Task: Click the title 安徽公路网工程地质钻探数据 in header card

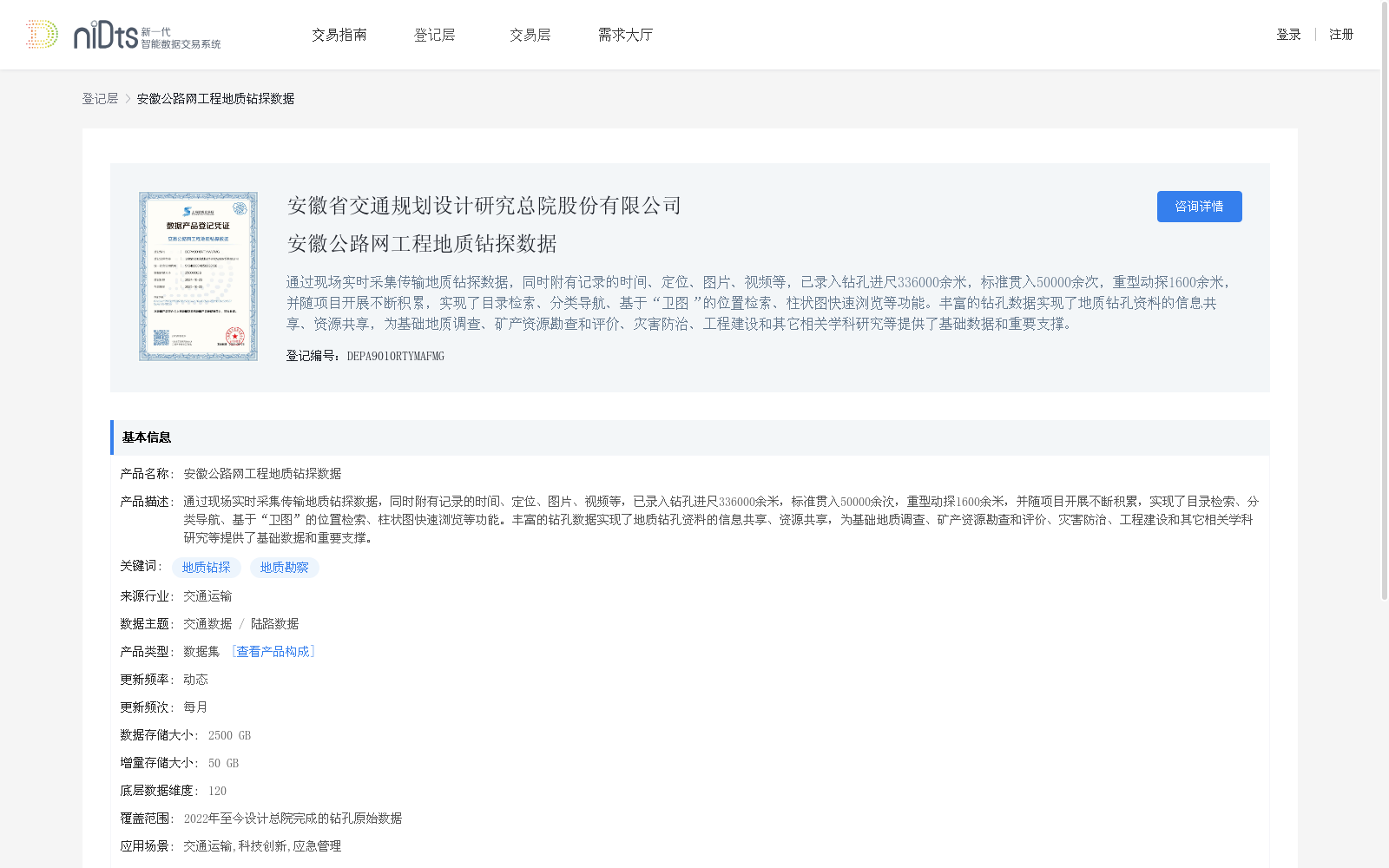Action: [x=422, y=244]
